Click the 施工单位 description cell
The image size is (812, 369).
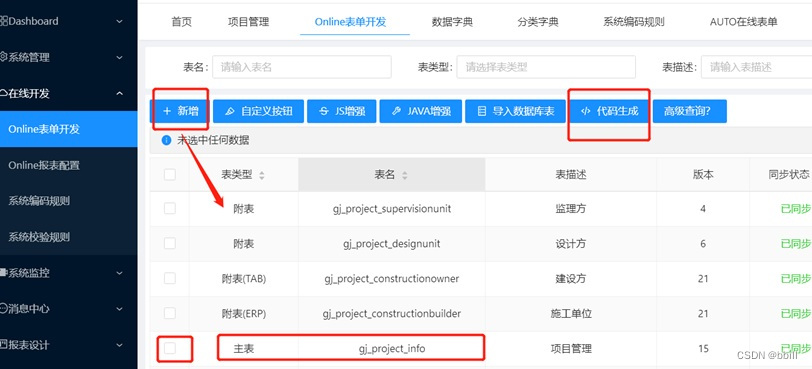pos(571,313)
